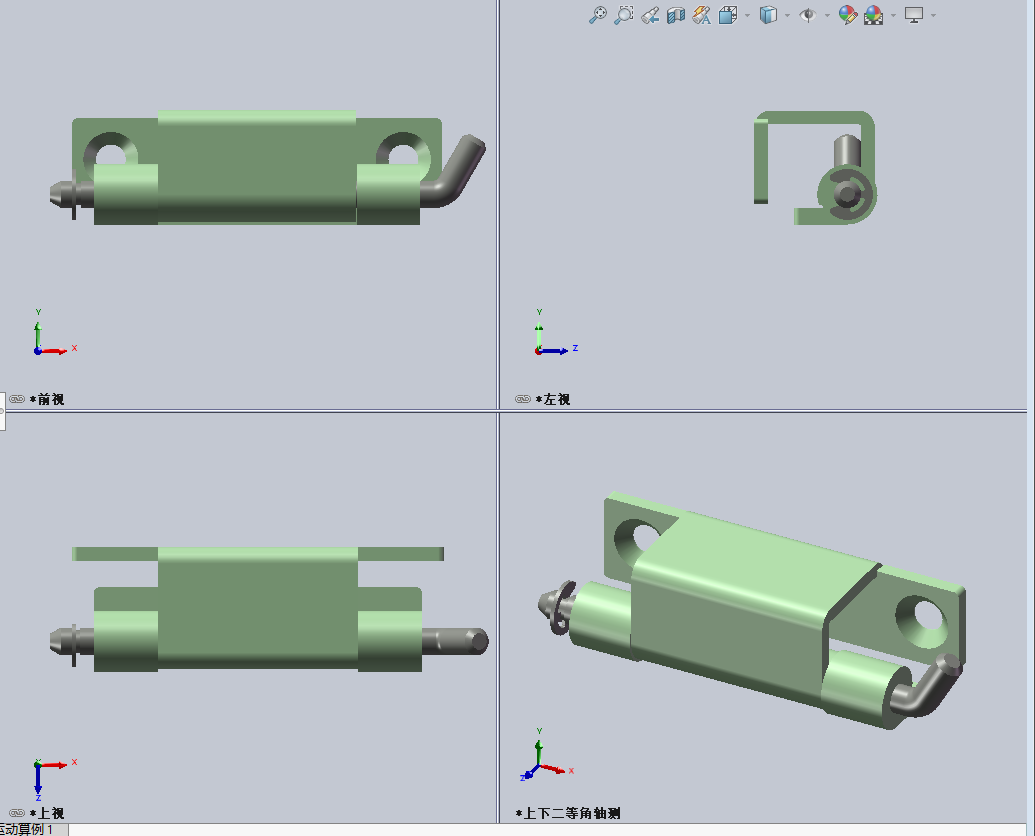
Task: Click the *上视 view label
Action: pos(47,813)
